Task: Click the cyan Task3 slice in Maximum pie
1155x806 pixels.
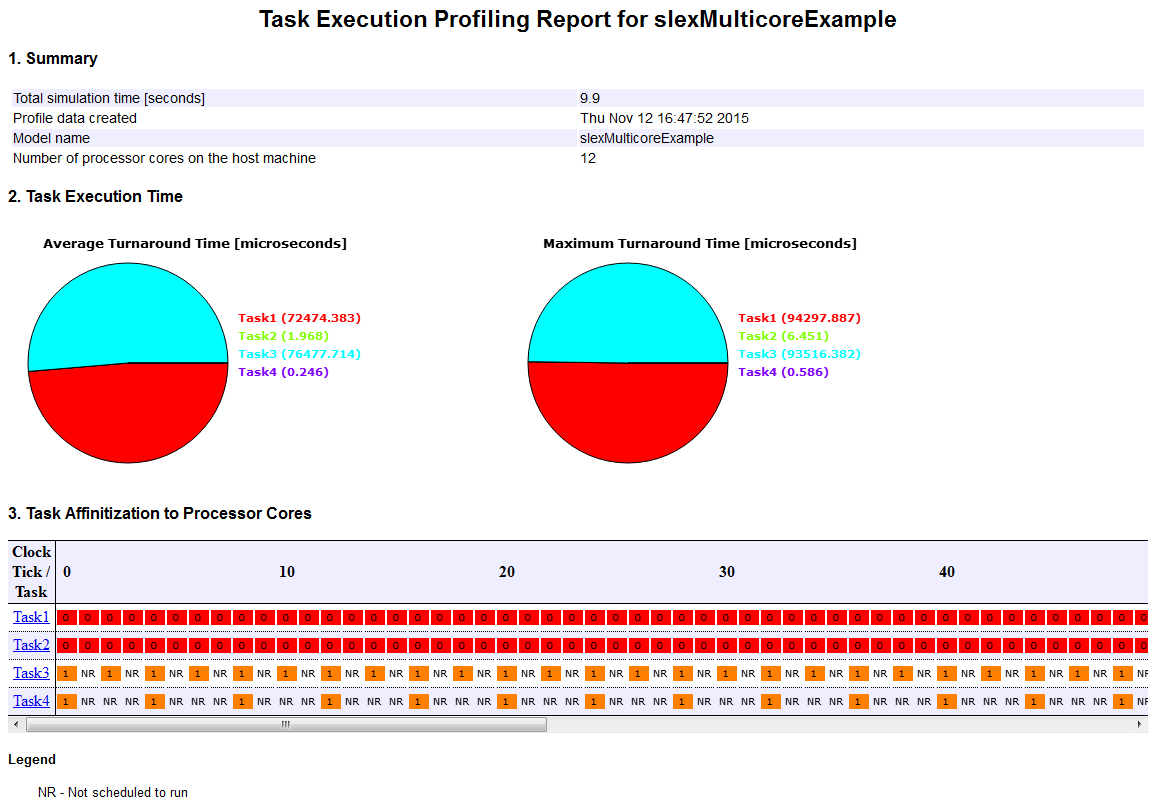Action: (628, 313)
